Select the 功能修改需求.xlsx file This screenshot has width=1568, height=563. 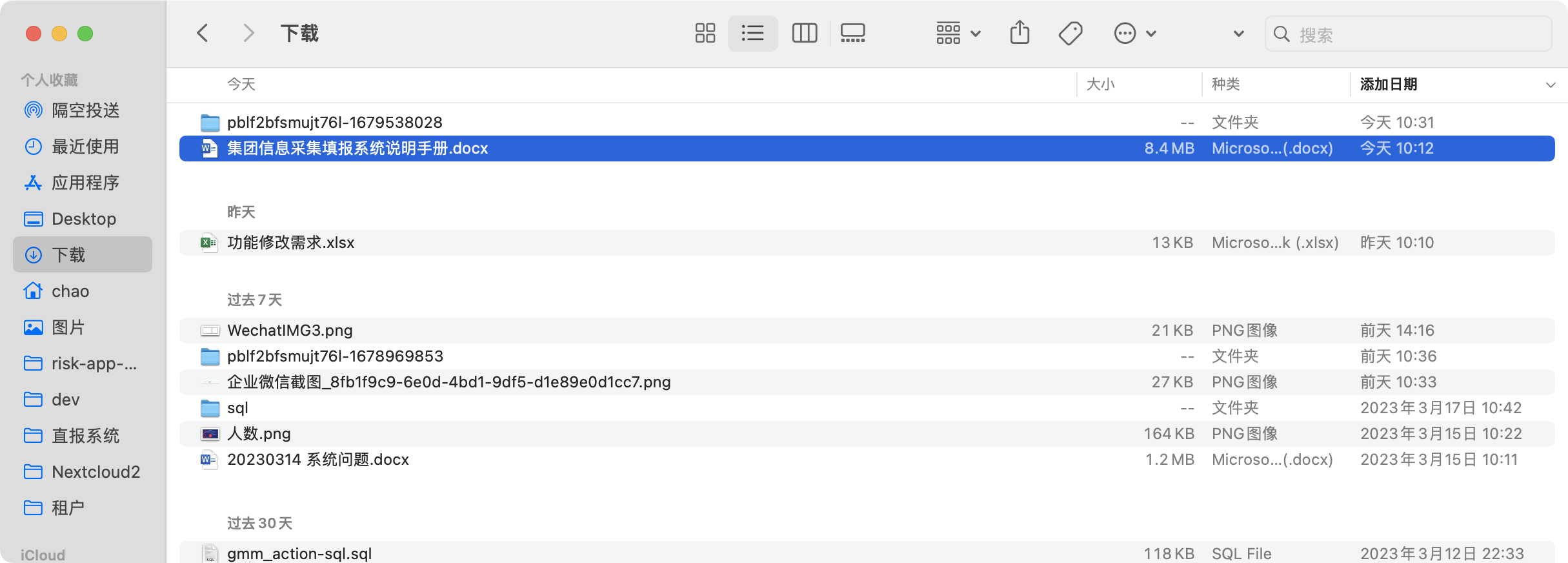(x=290, y=243)
